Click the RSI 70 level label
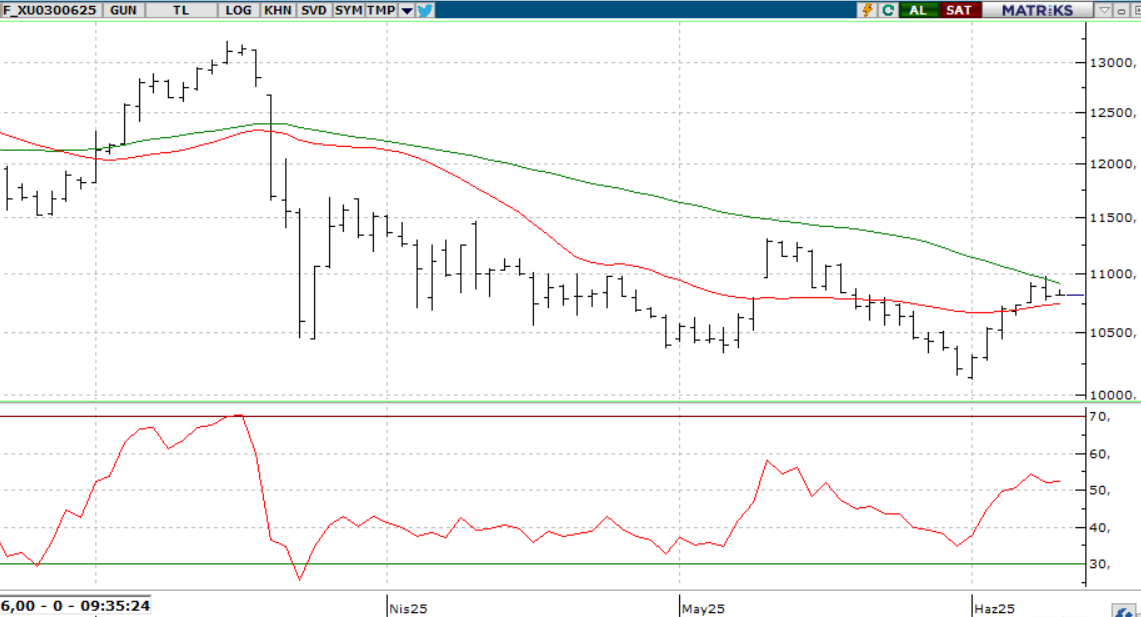 tap(1100, 416)
